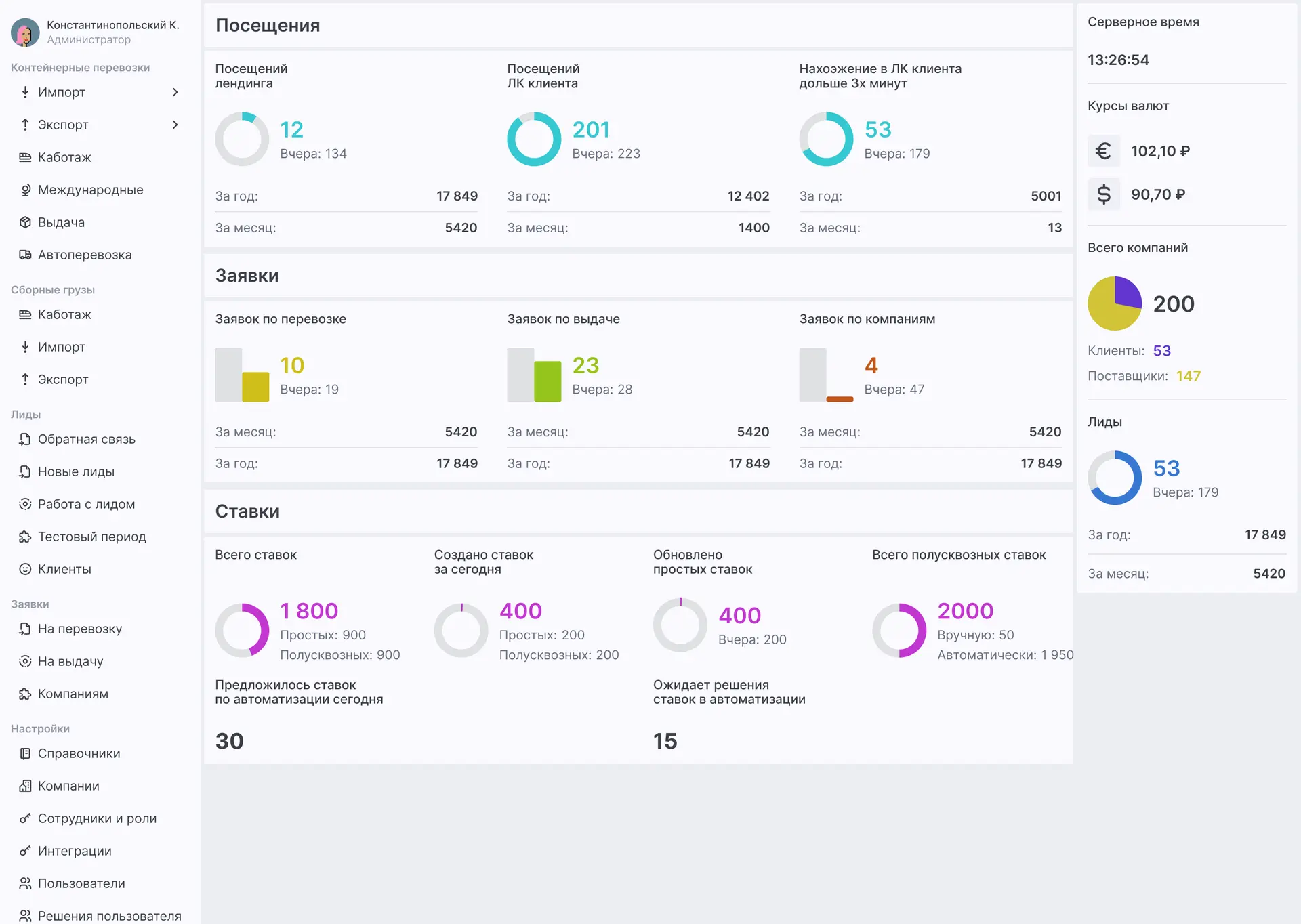The image size is (1301, 924).
Task: Click the Работа с лидом icon
Action: (25, 504)
